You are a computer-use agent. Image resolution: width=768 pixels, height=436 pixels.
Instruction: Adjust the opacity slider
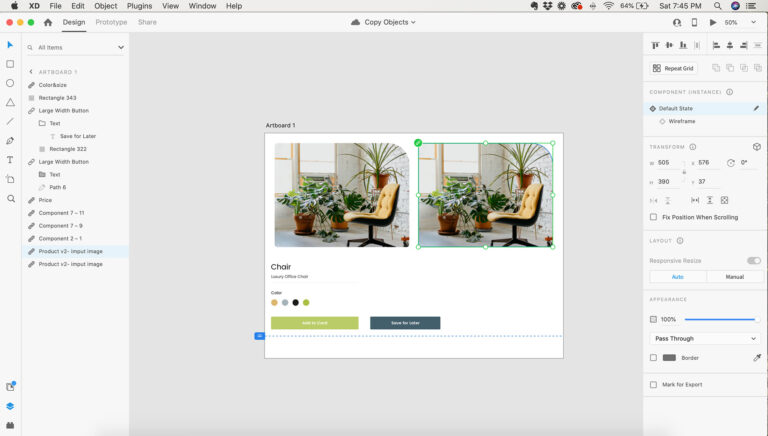tap(720, 319)
